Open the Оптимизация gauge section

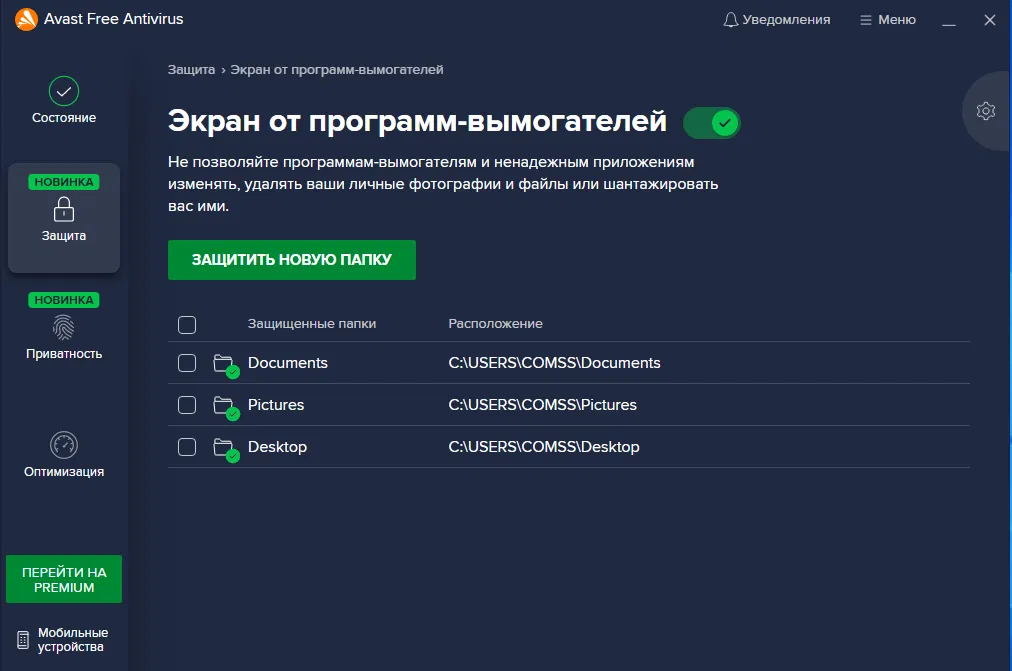click(x=64, y=454)
